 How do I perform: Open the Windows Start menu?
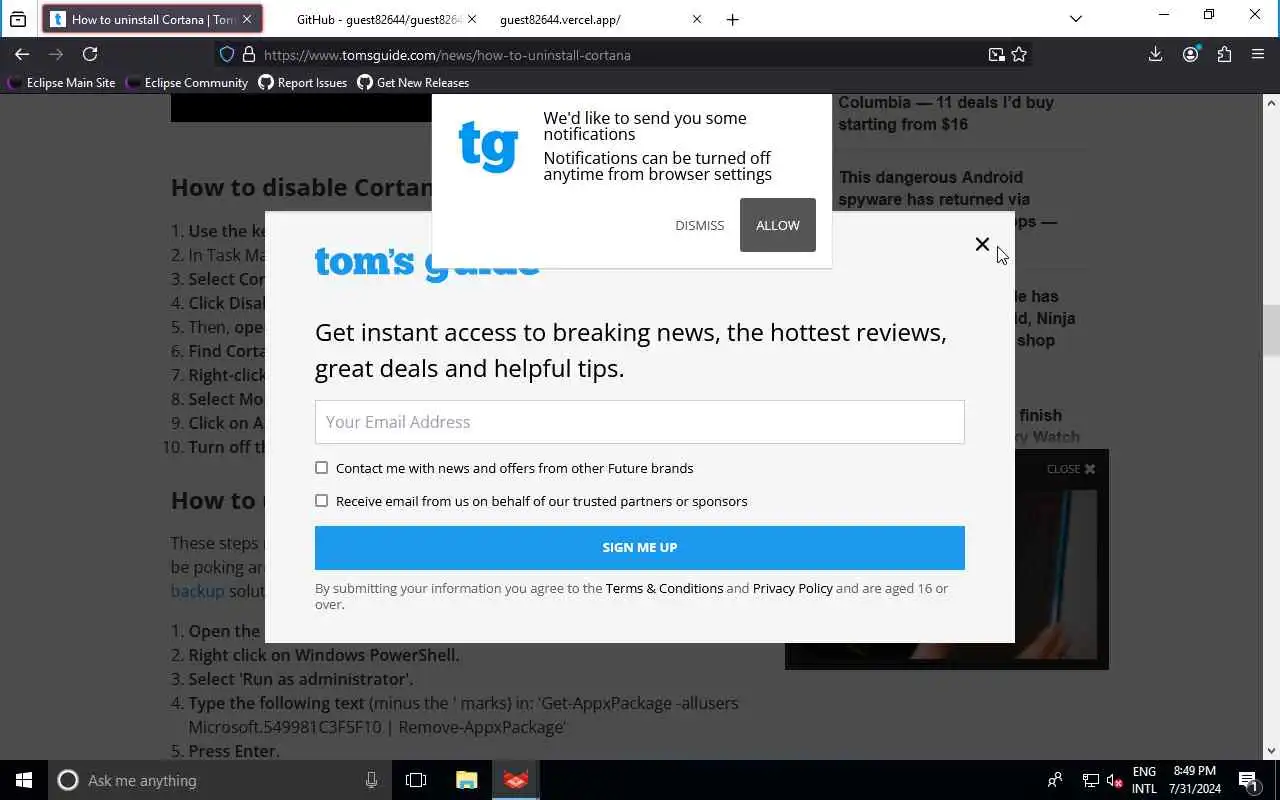pyautogui.click(x=24, y=780)
